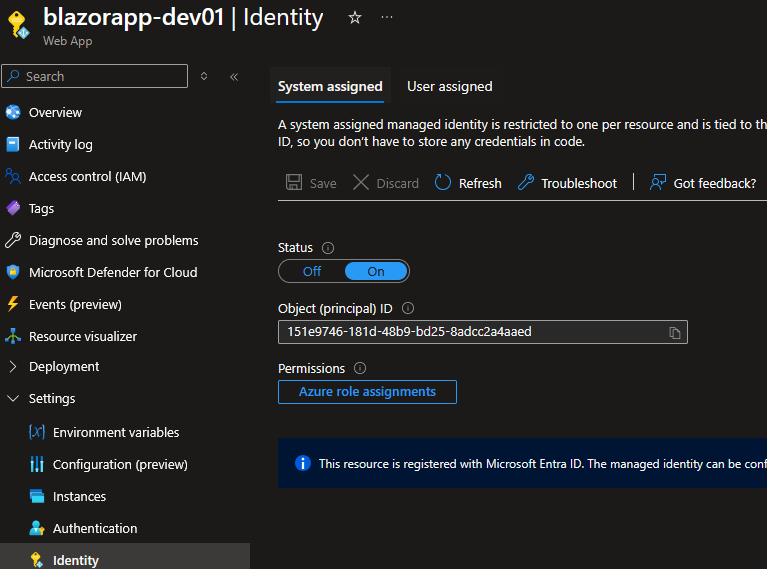The height and width of the screenshot is (569, 767).
Task: Click the info icon next to Permissions
Action: (x=360, y=368)
